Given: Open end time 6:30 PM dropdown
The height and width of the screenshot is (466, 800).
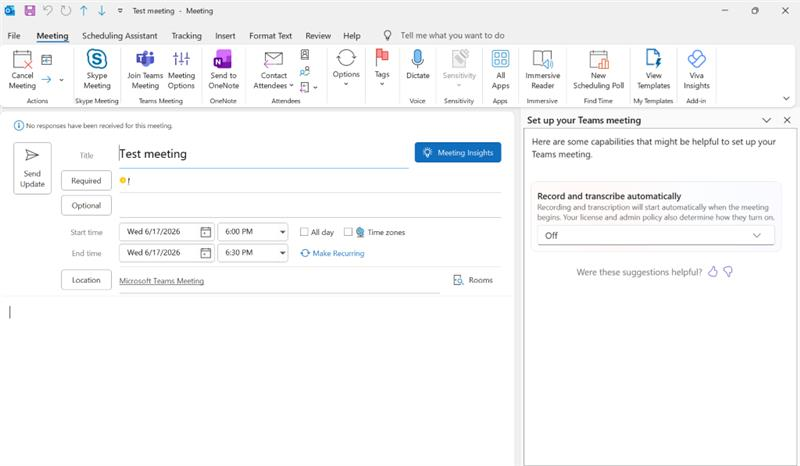Looking at the screenshot, I should point(282,253).
